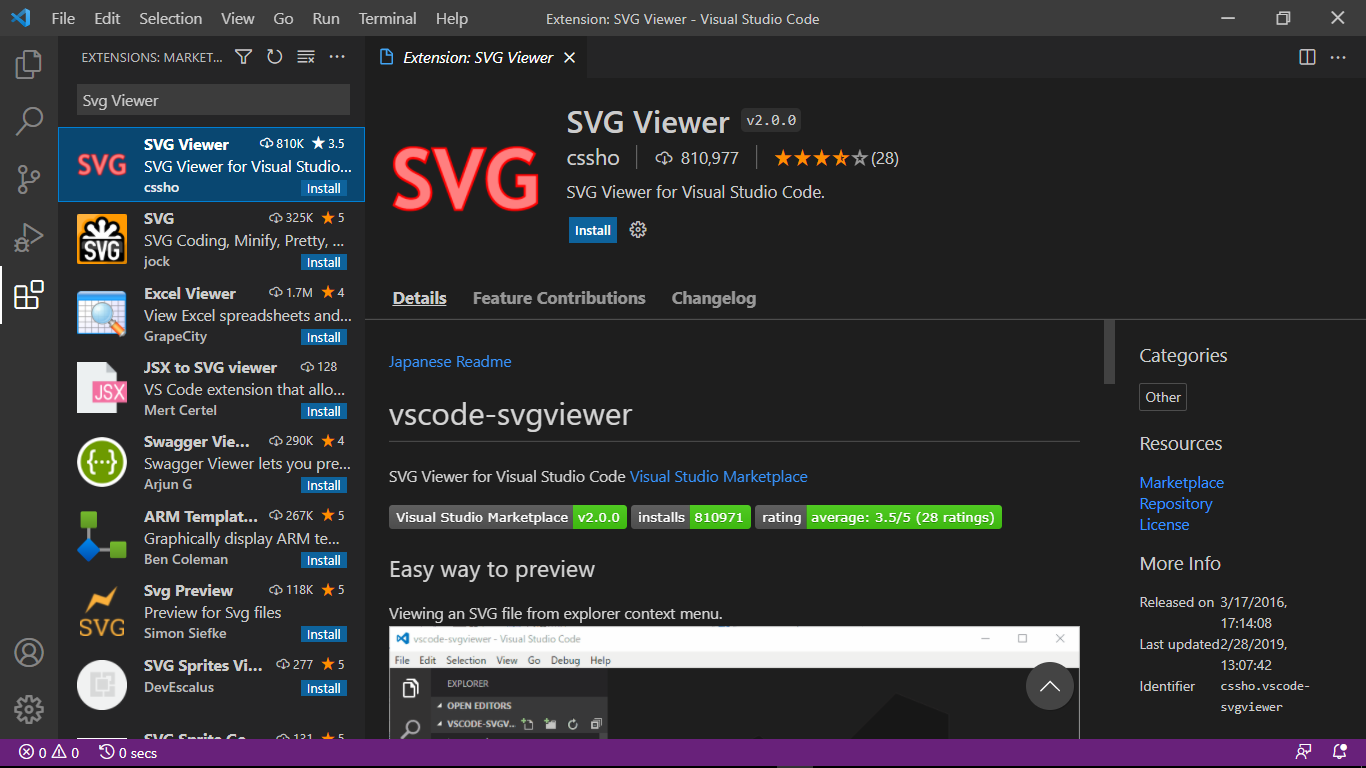Open the Terminal menu
The height and width of the screenshot is (768, 1366).
point(388,18)
